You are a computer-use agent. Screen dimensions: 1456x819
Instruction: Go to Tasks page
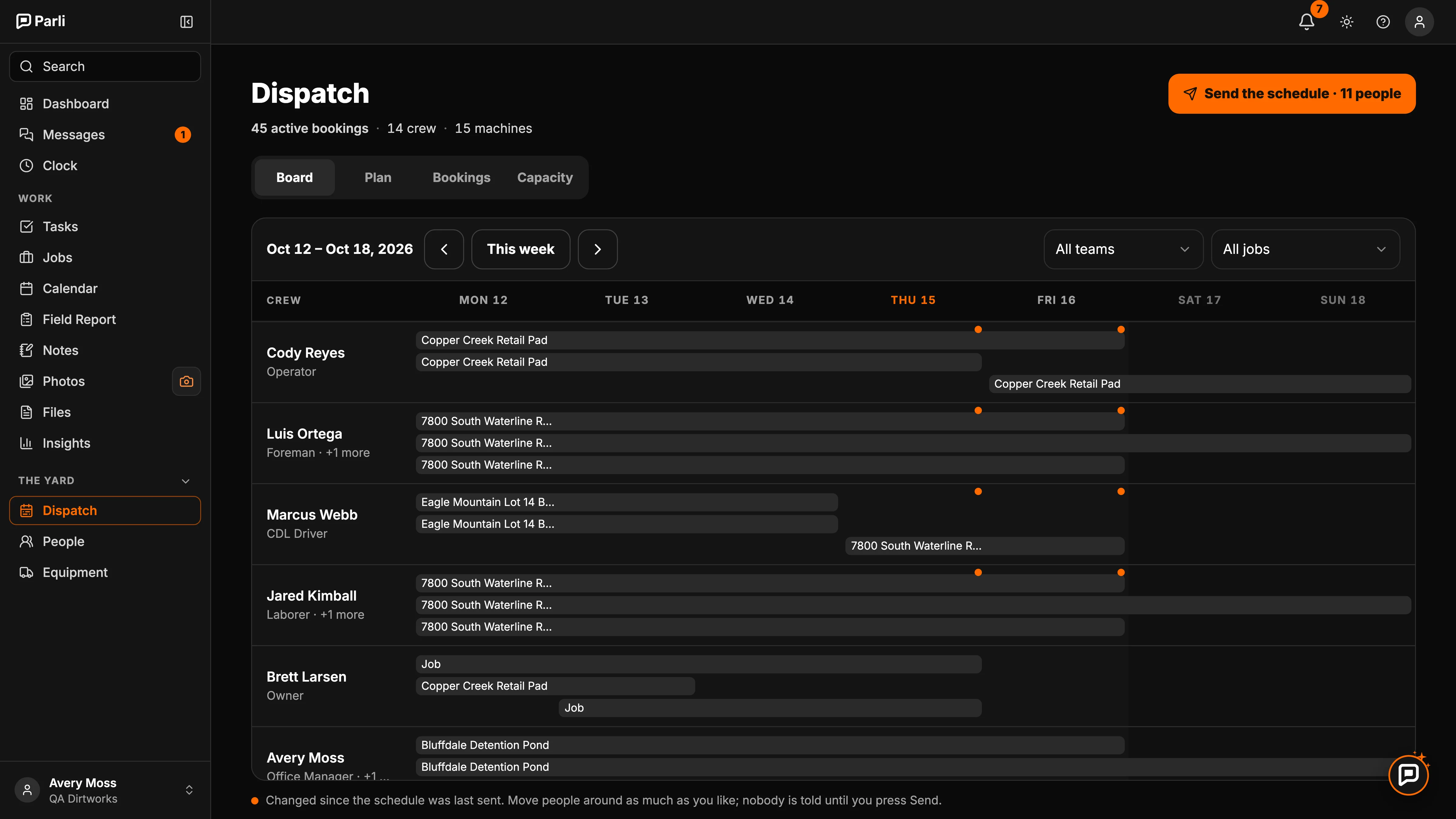tap(105, 227)
